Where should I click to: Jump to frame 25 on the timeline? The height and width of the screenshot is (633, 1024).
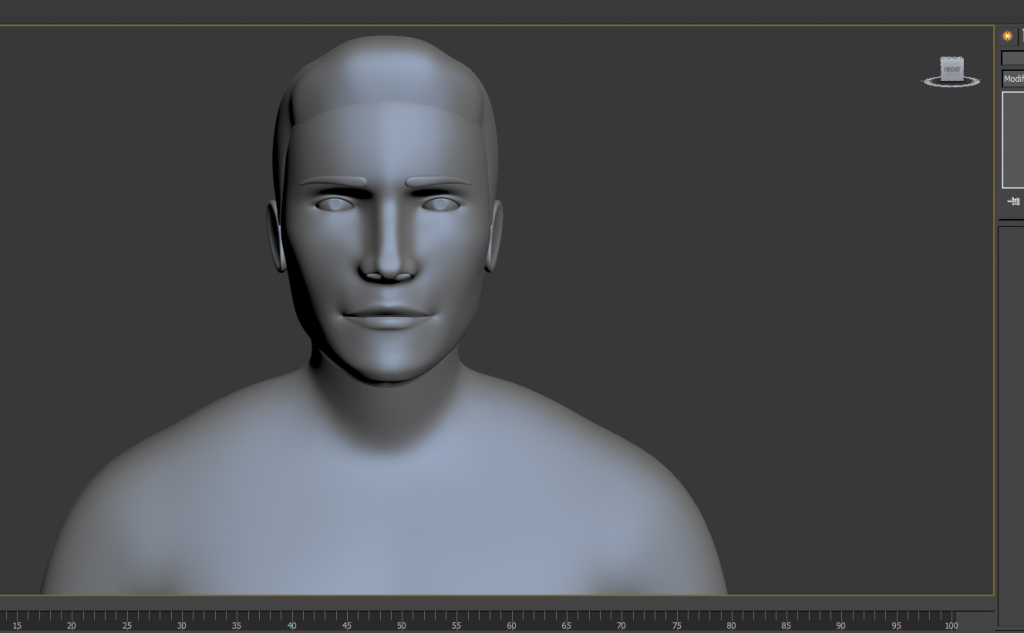click(126, 619)
